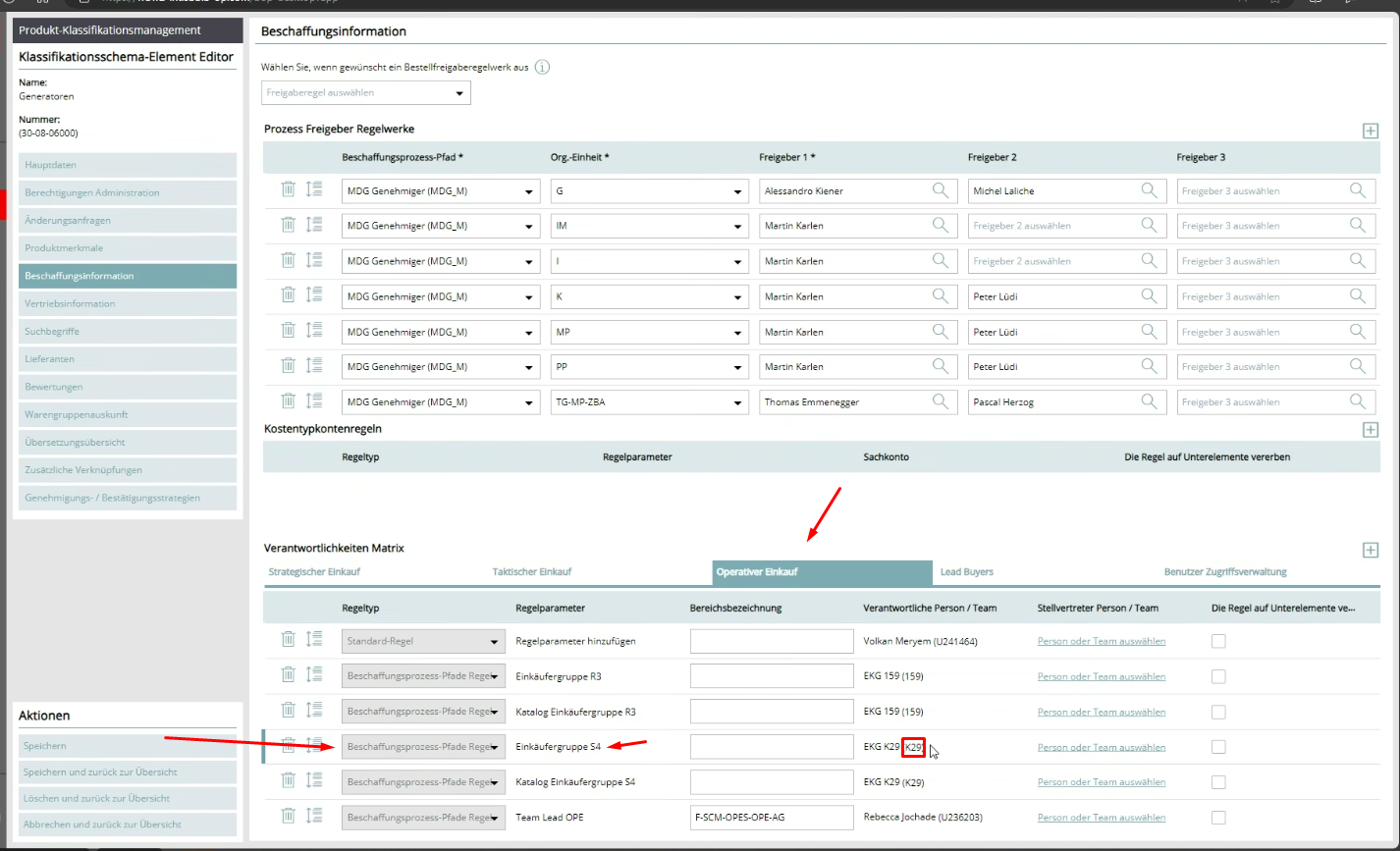Screen dimensions: 1400x851
Task: Enable inheritance for Einkäufergruppe S4 row
Action: click(x=1218, y=747)
